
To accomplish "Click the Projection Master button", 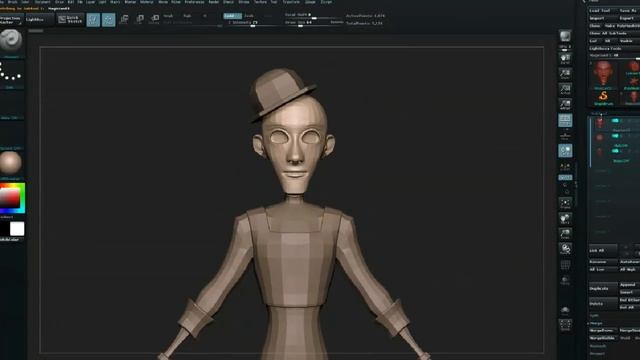I will coord(11,20).
